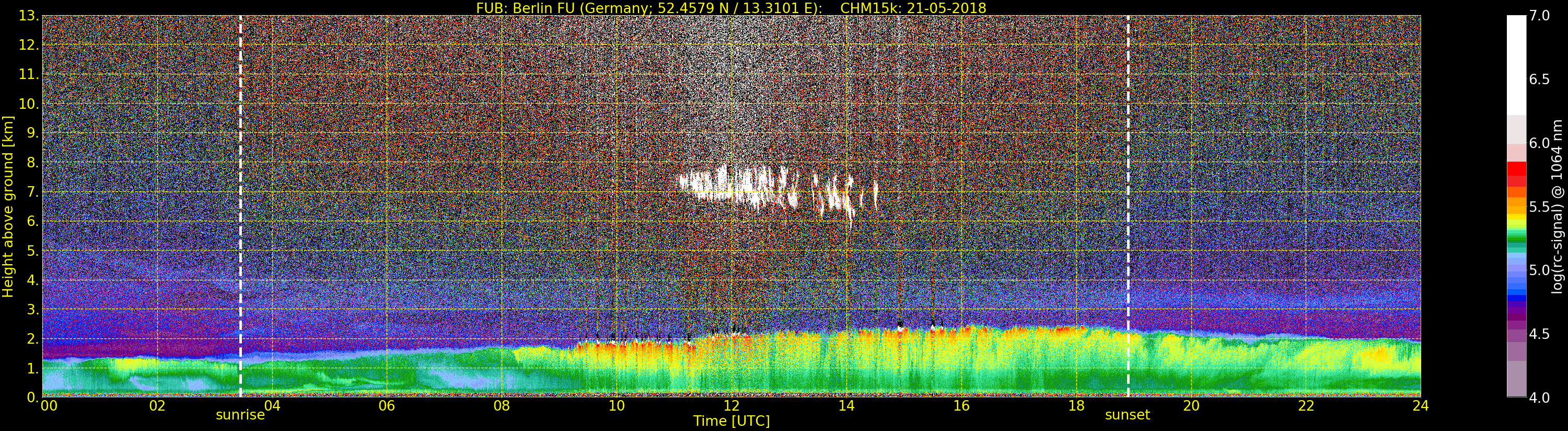
Task: Select the '6.0' colorbar tick value
Action: tap(1540, 143)
